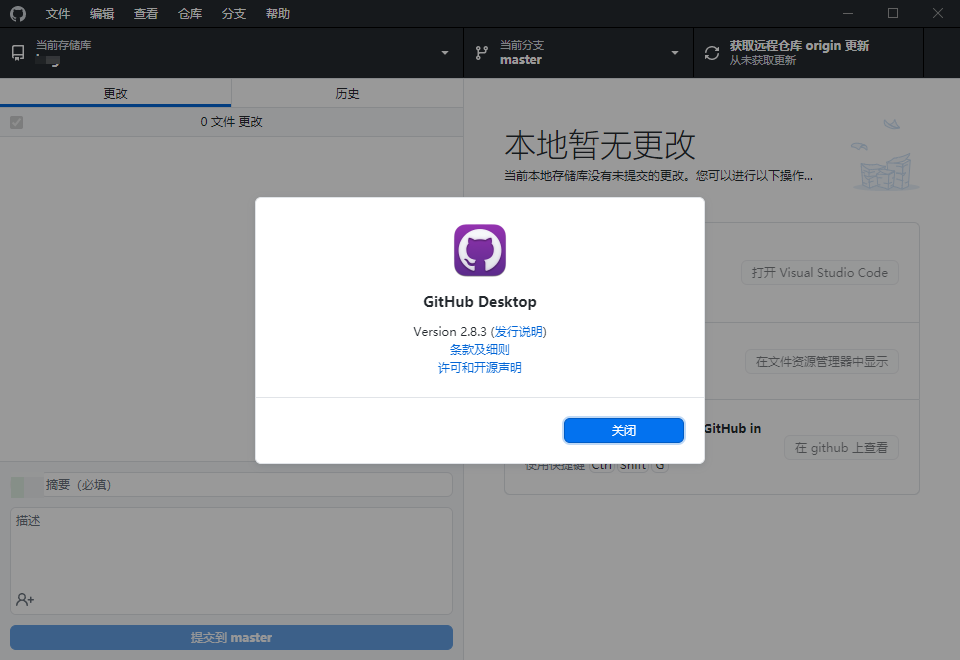Minimize the GitHub Desktop window
Image resolution: width=960 pixels, height=660 pixels.
[848, 13]
